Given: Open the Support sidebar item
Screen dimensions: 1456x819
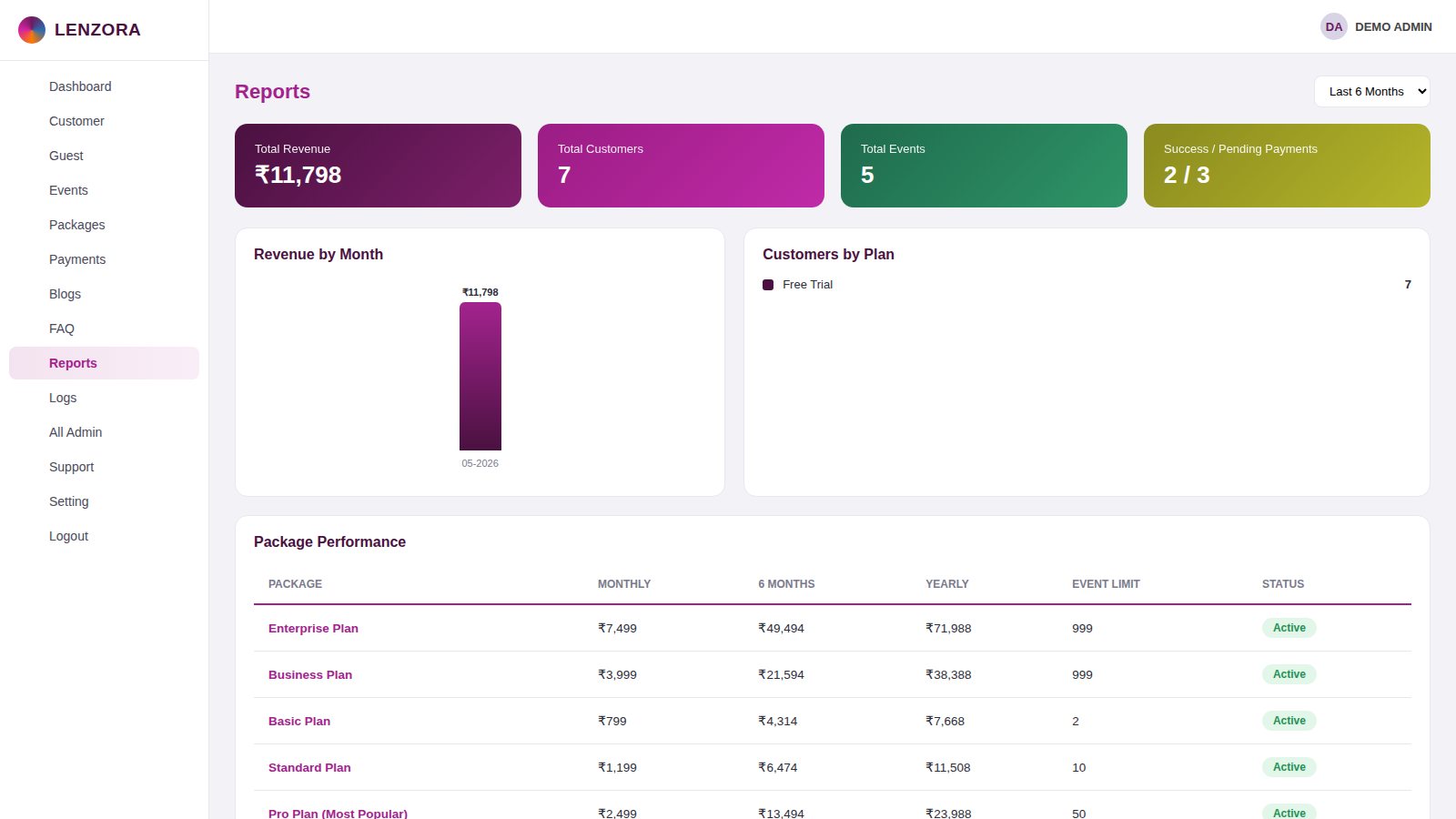Looking at the screenshot, I should coord(104,467).
